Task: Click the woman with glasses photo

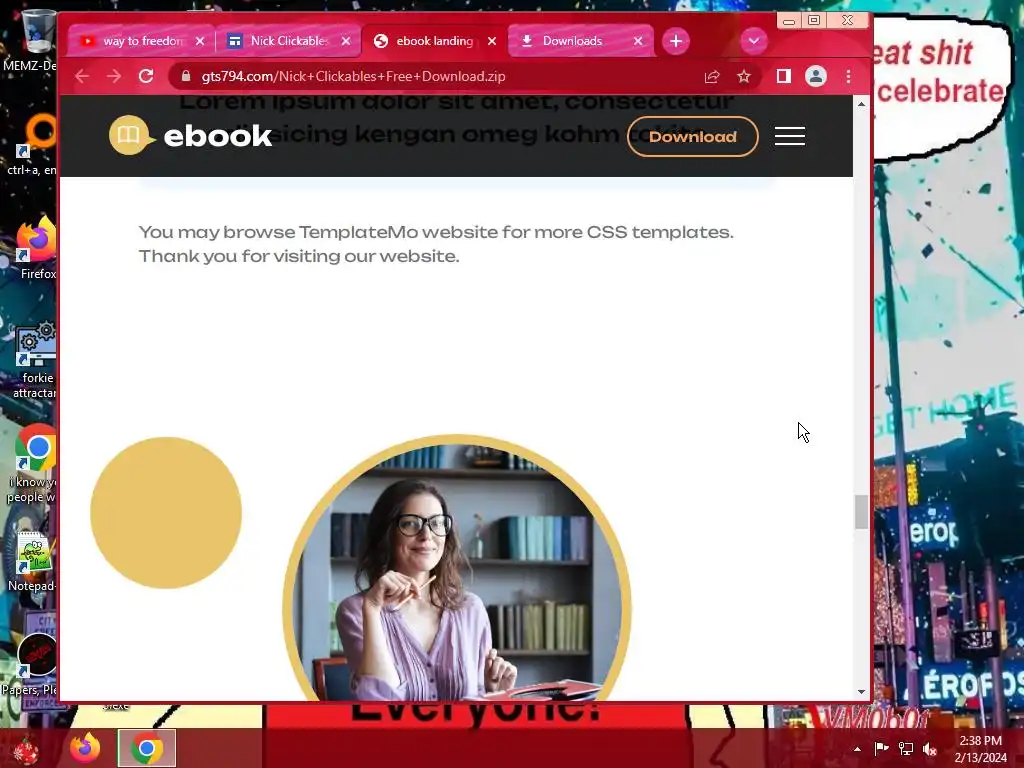Action: (457, 568)
